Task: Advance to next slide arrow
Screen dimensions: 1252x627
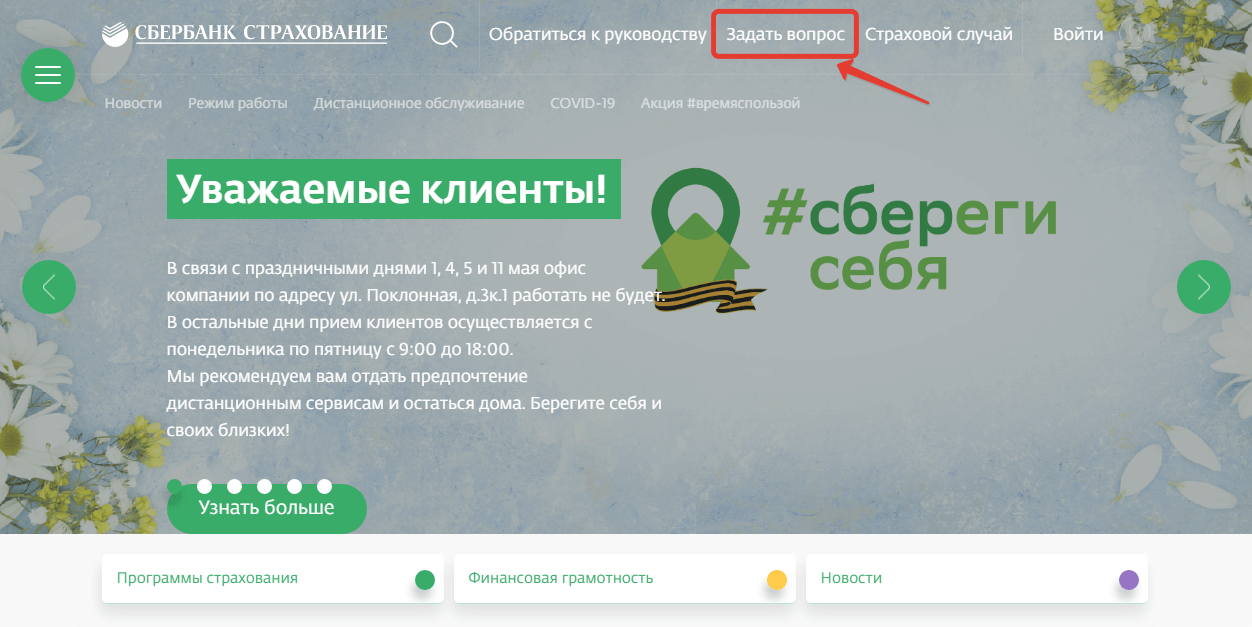Action: (x=1204, y=287)
